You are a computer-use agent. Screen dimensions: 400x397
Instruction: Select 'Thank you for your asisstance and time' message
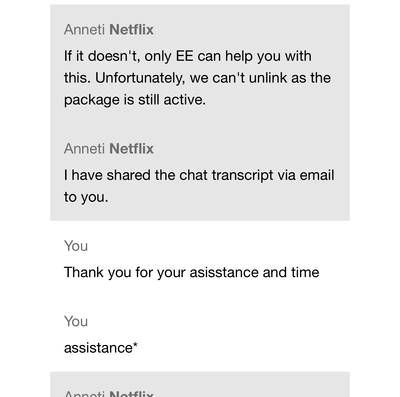192,272
